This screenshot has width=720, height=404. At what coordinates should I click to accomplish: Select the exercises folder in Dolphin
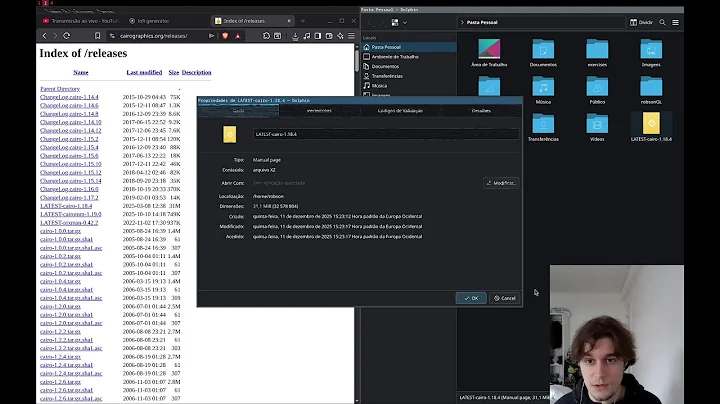597,53
